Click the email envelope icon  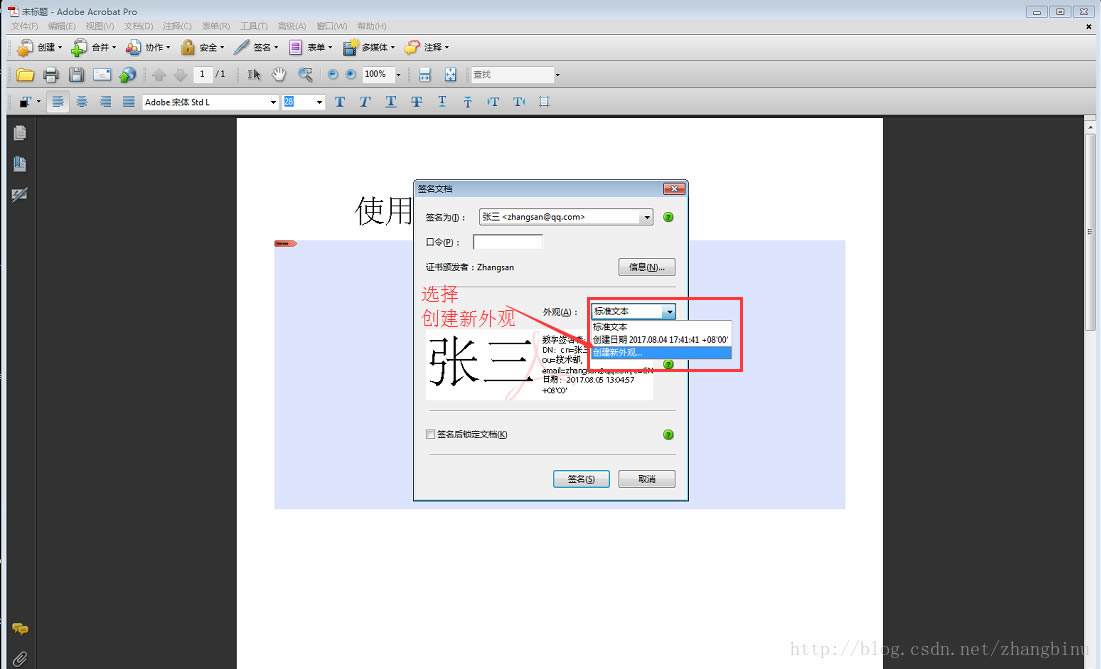point(102,74)
